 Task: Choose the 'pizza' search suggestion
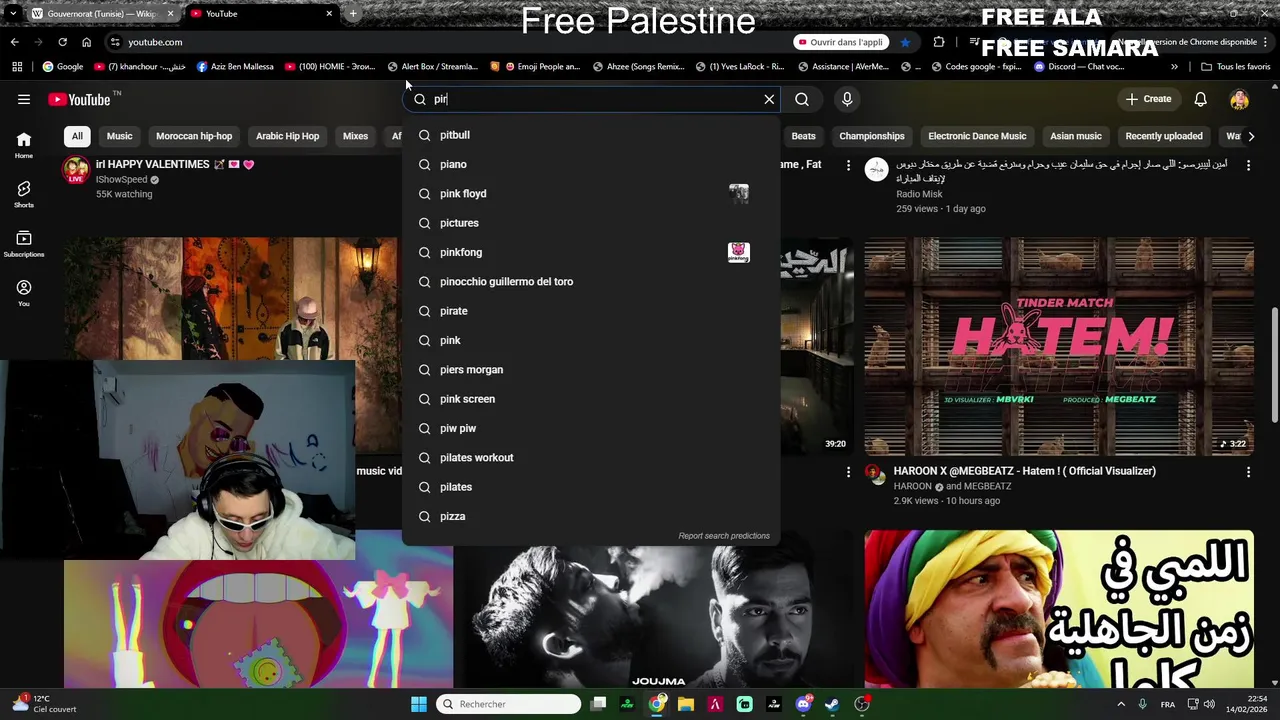pyautogui.click(x=591, y=516)
